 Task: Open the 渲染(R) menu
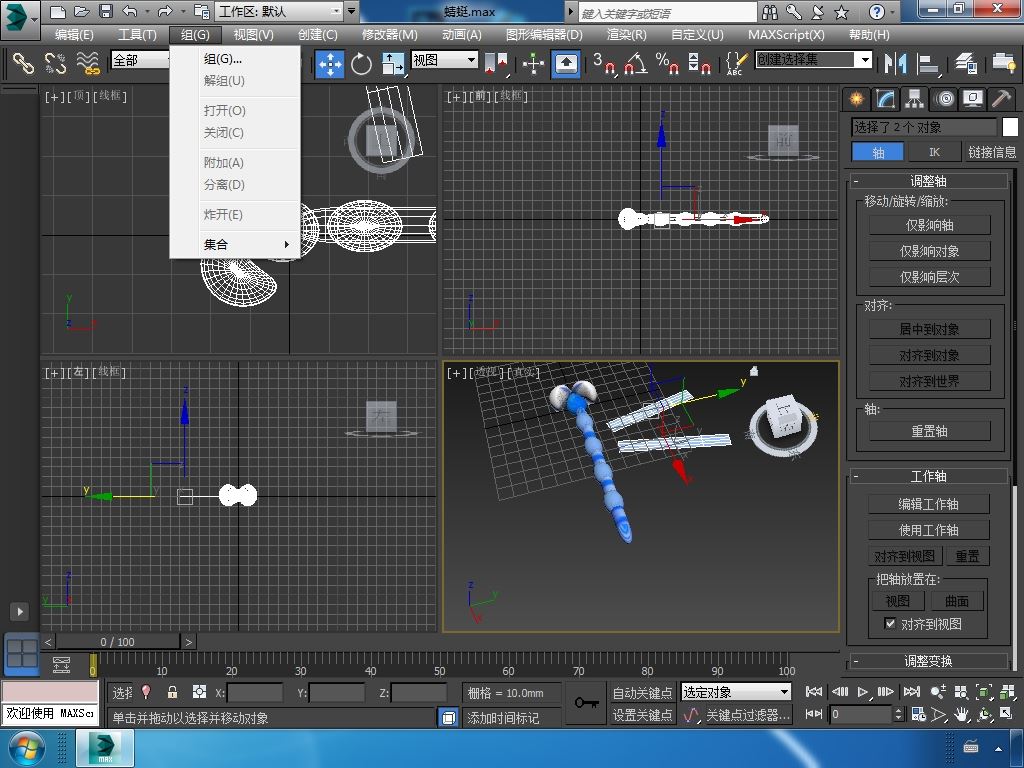pos(626,35)
